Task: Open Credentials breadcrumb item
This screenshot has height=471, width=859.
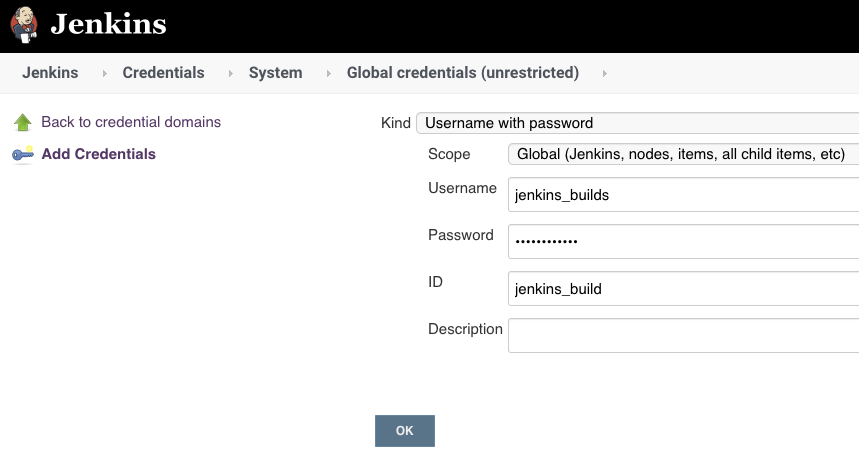Action: tap(163, 73)
